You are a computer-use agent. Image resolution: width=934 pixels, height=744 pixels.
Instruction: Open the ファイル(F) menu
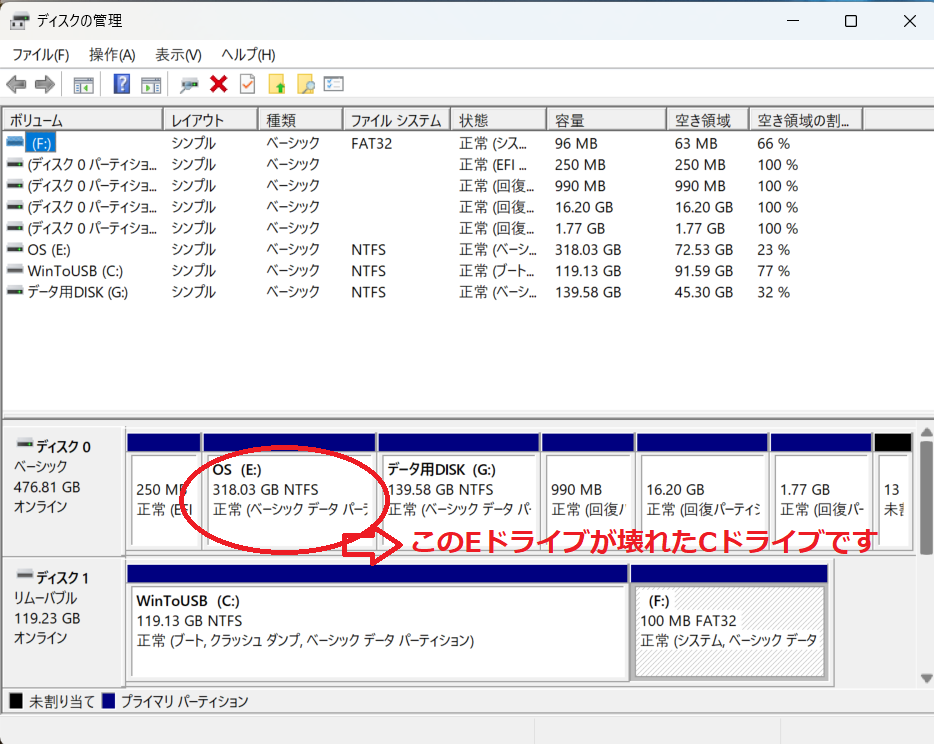pos(40,55)
